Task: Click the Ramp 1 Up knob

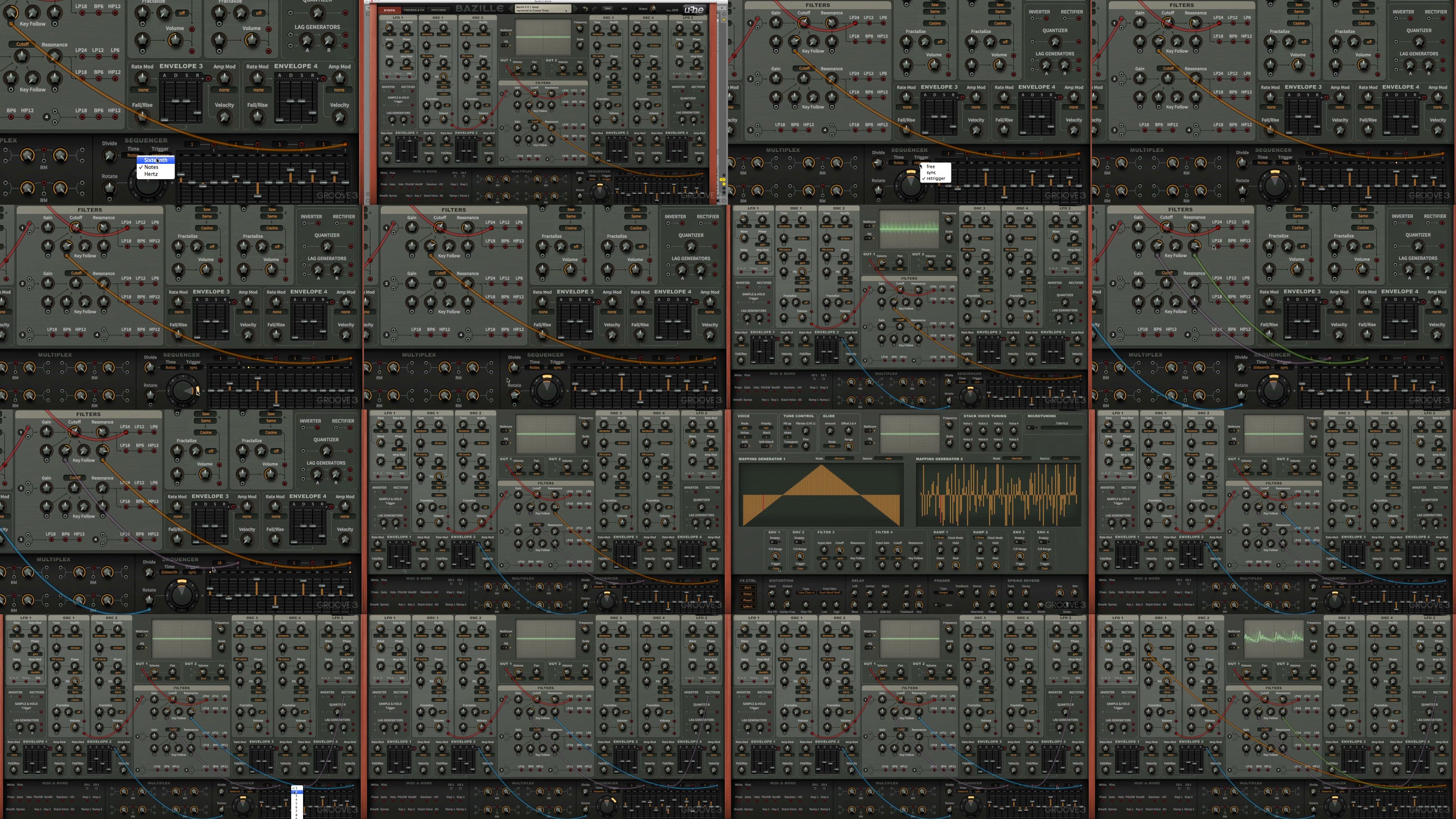Action: tap(940, 550)
